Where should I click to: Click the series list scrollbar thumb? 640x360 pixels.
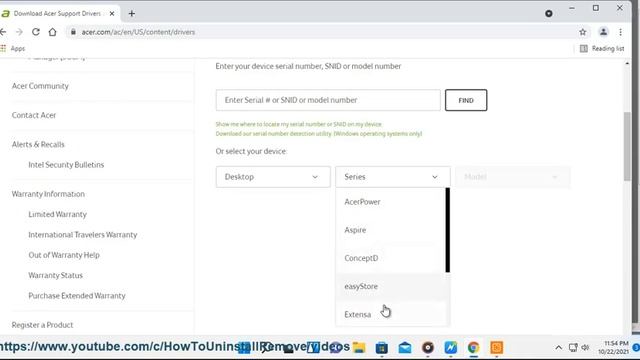click(x=448, y=230)
